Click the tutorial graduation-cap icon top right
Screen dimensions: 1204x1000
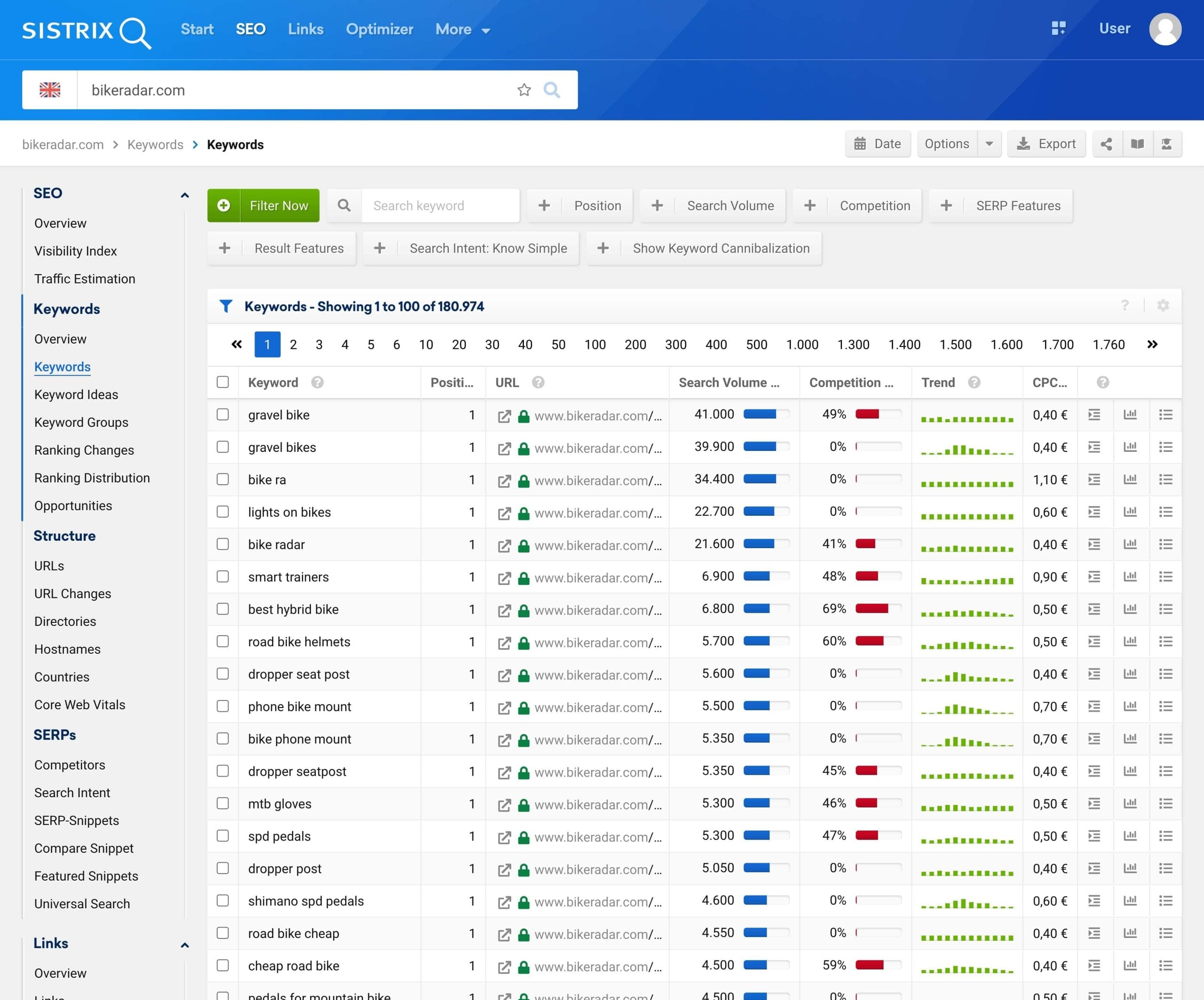click(x=1167, y=144)
